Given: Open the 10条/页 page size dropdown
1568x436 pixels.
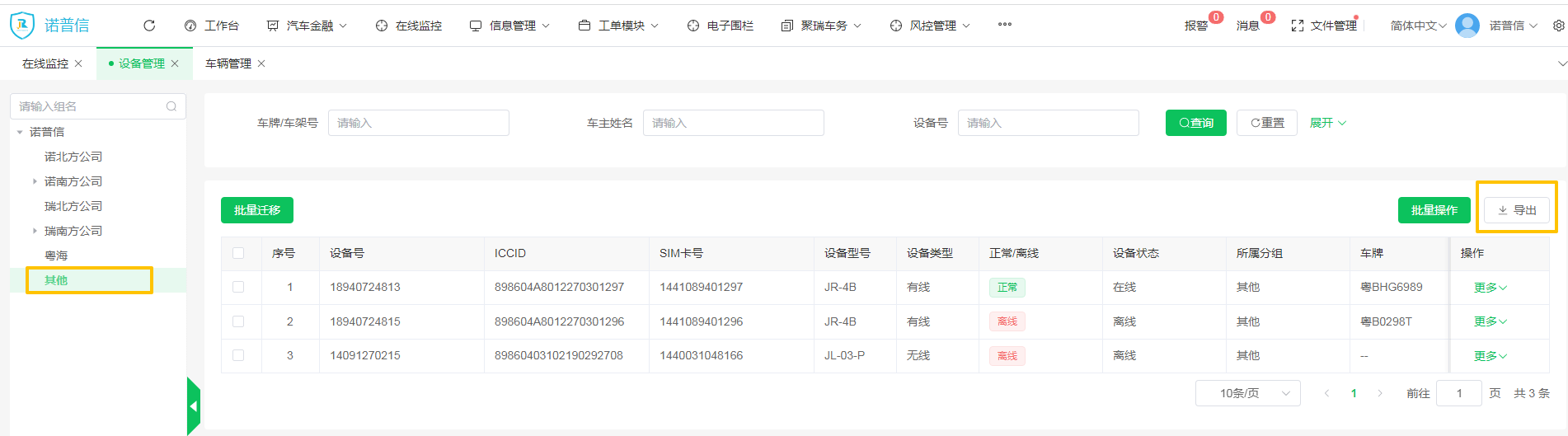Looking at the screenshot, I should [x=1247, y=393].
